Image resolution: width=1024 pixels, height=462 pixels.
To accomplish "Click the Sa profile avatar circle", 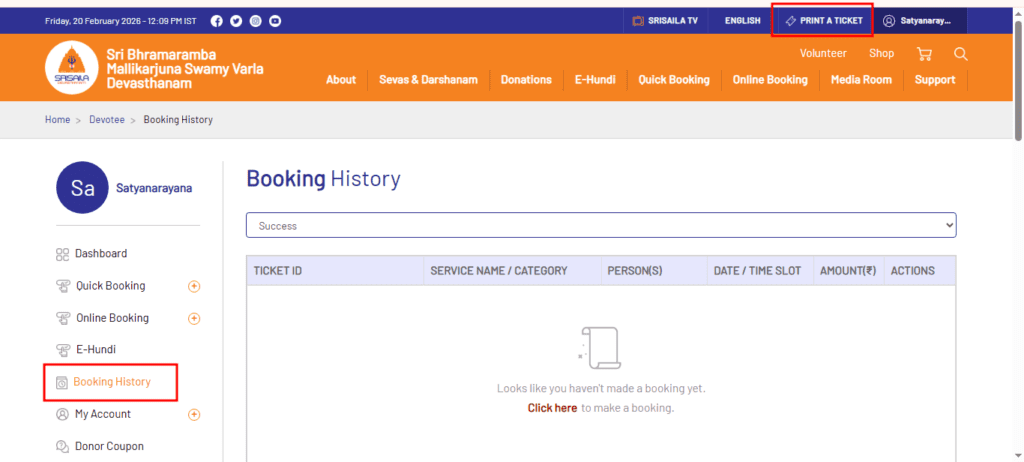I will click(83, 187).
